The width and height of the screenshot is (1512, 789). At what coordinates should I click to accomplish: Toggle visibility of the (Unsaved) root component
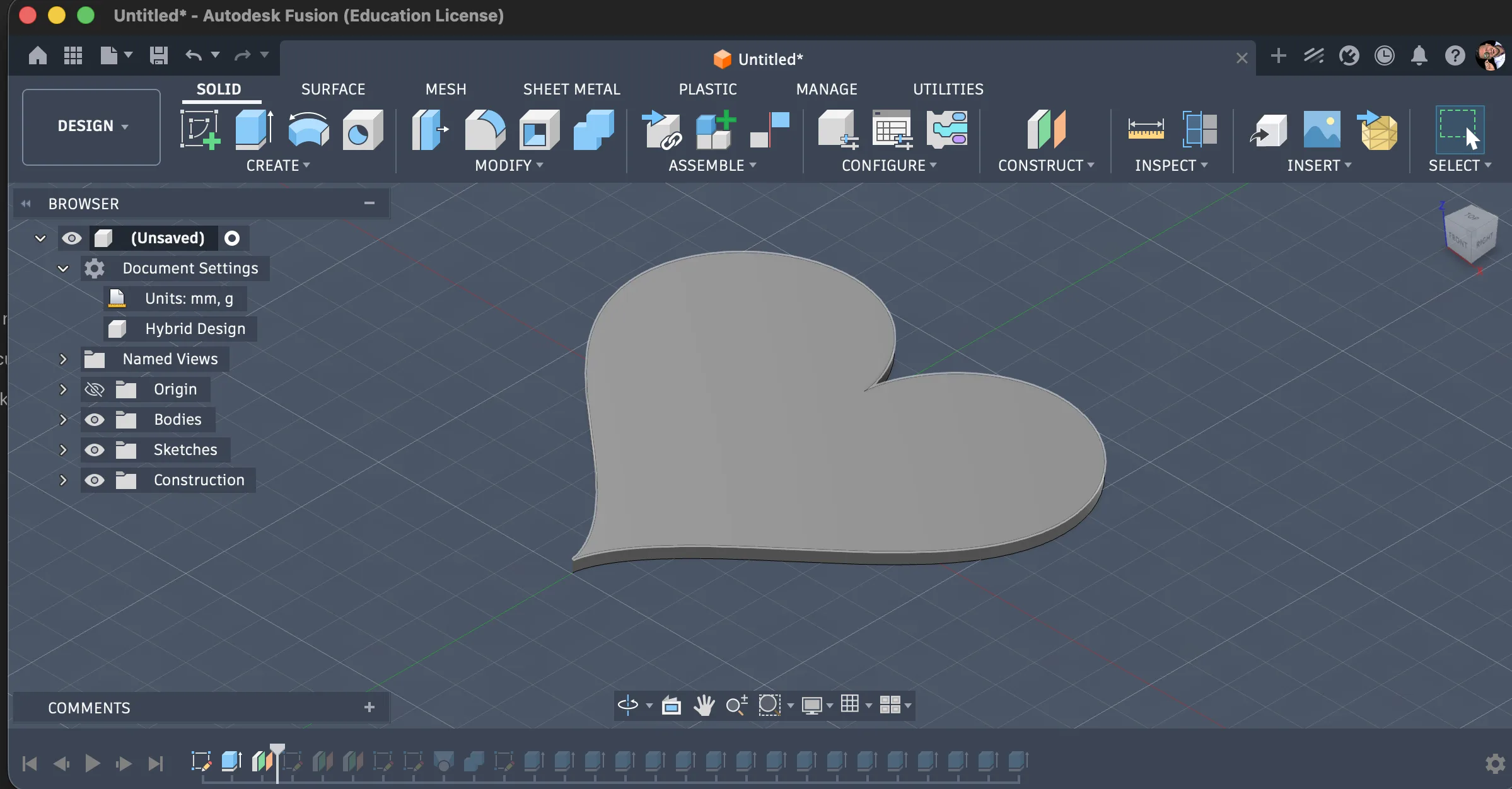(x=71, y=238)
